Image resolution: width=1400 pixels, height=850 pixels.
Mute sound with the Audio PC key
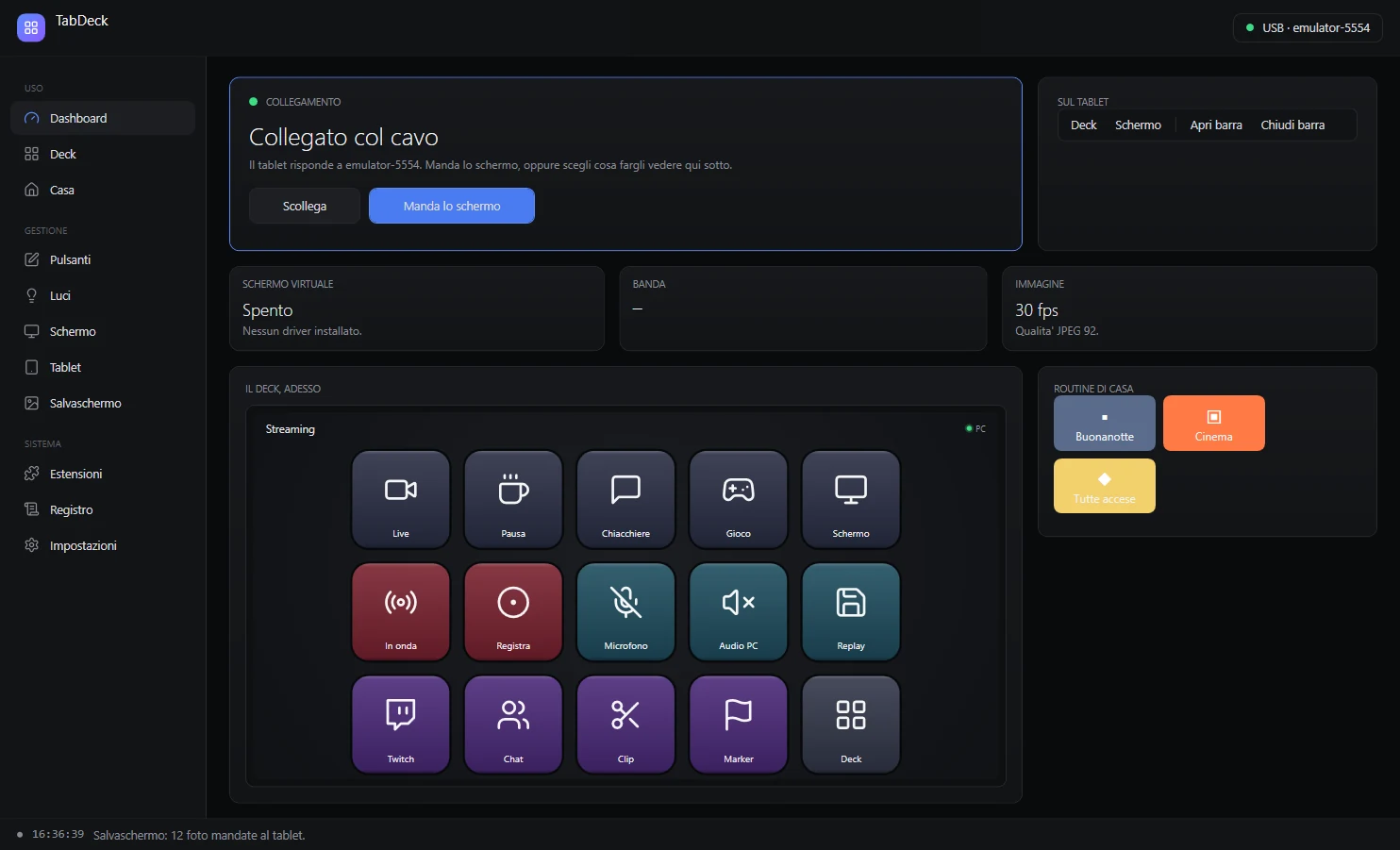pos(739,612)
